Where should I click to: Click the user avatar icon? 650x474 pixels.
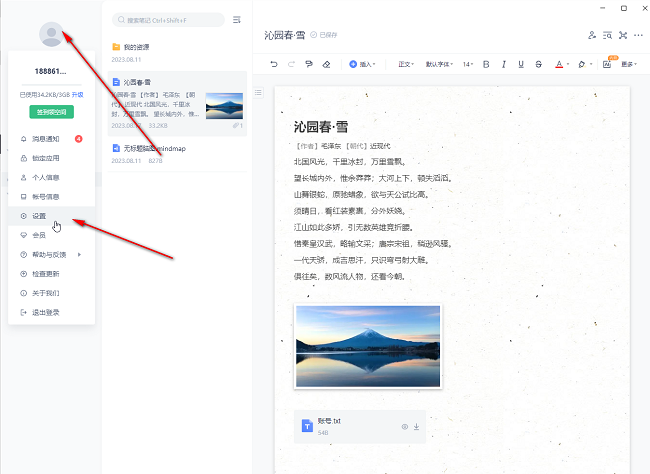coord(51,34)
